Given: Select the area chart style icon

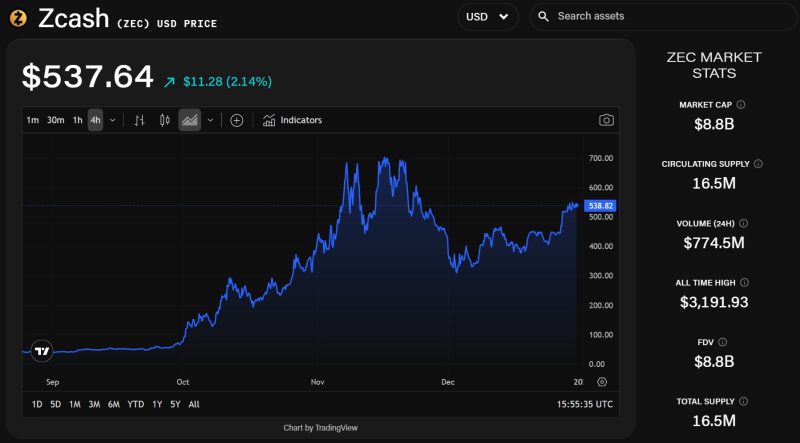Looking at the screenshot, I should (x=189, y=120).
